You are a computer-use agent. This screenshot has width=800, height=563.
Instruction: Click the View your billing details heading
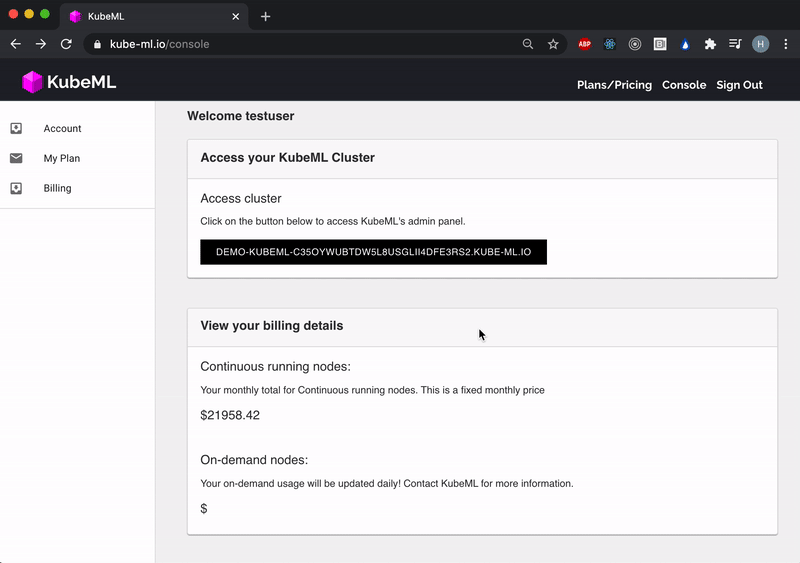[272, 326]
